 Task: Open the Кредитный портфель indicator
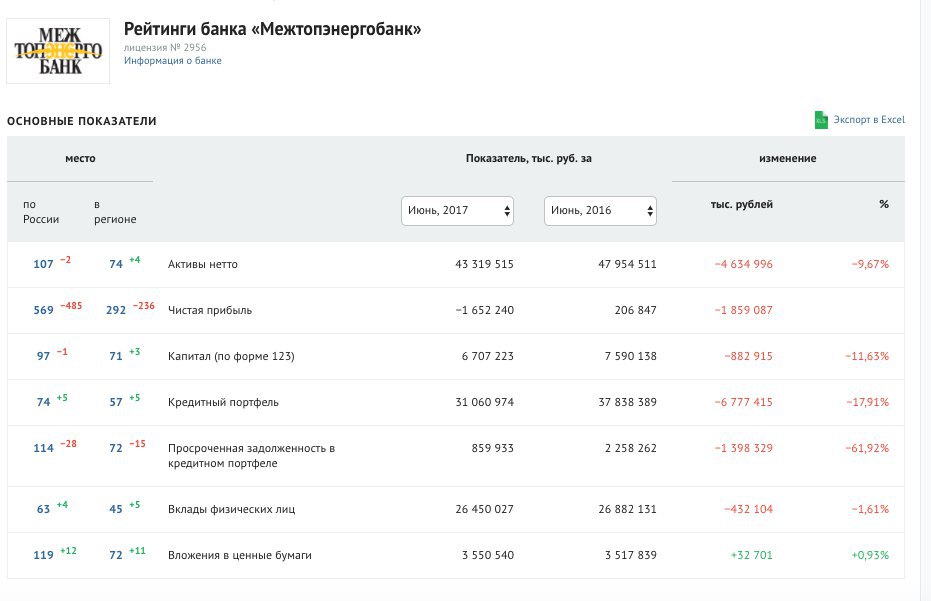[223, 402]
